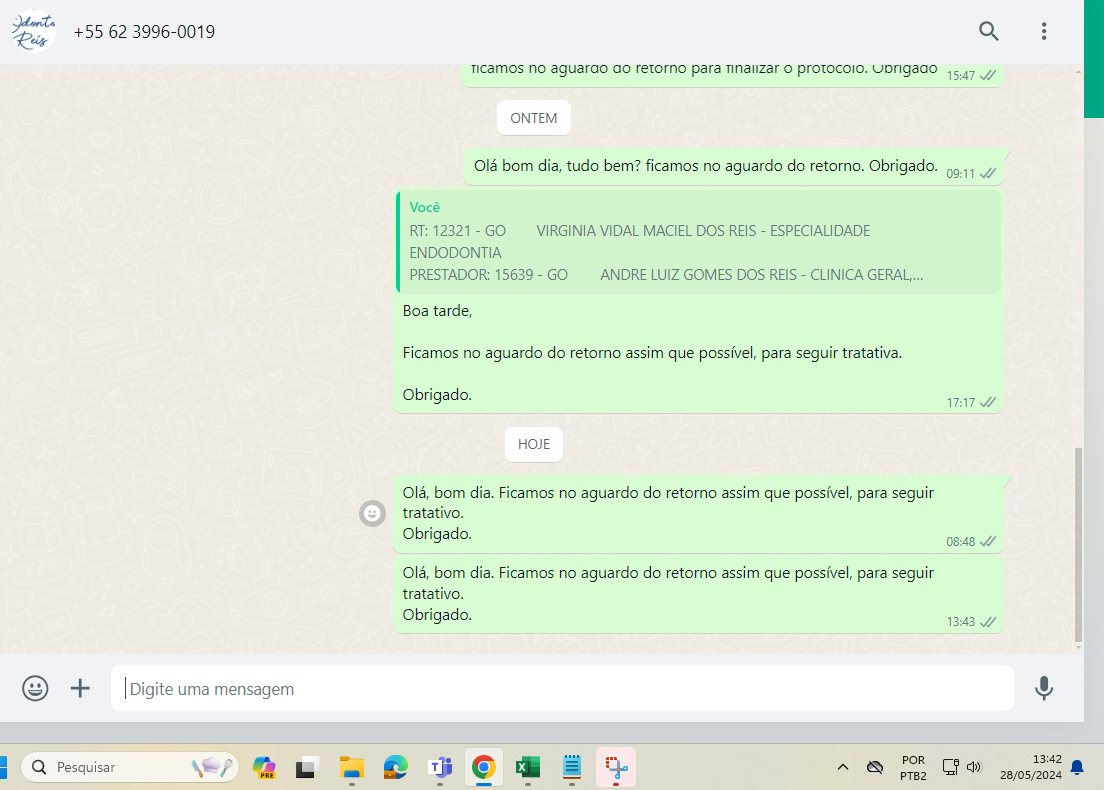Open volume control tray icon
Screen dimensions: 1104x790
(x=974, y=767)
